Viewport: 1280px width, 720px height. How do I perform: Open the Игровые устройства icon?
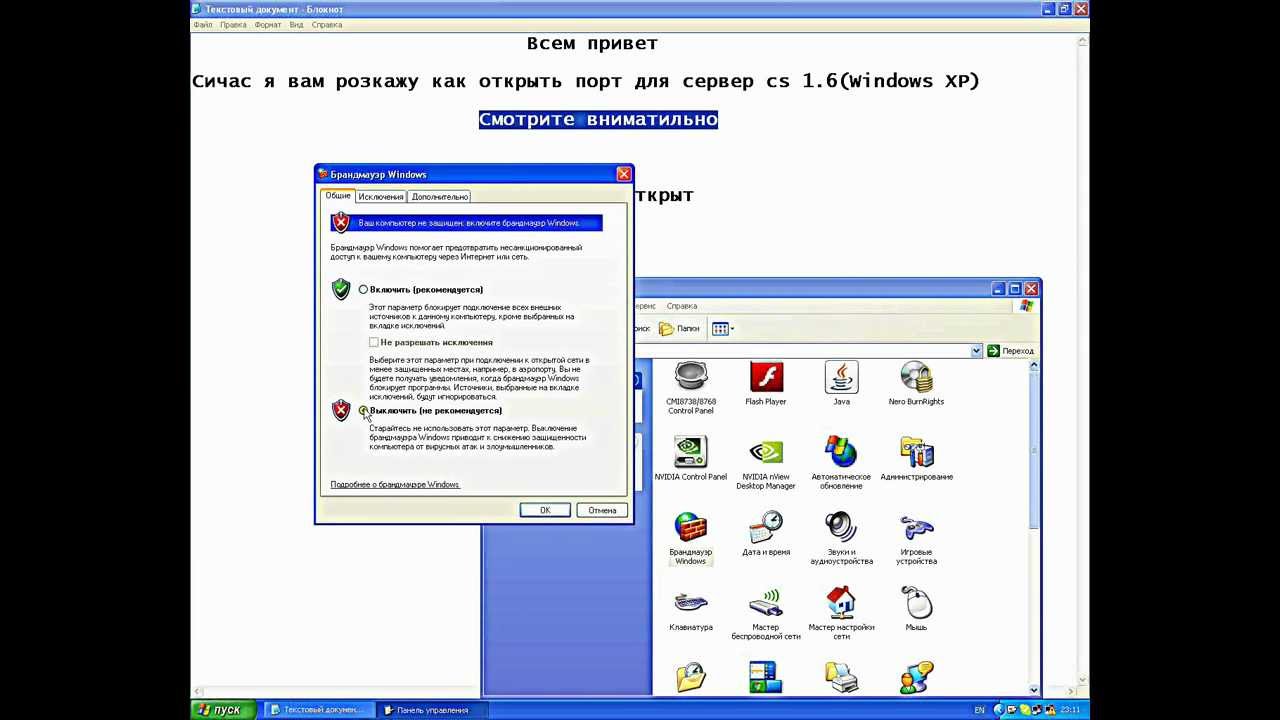(916, 539)
